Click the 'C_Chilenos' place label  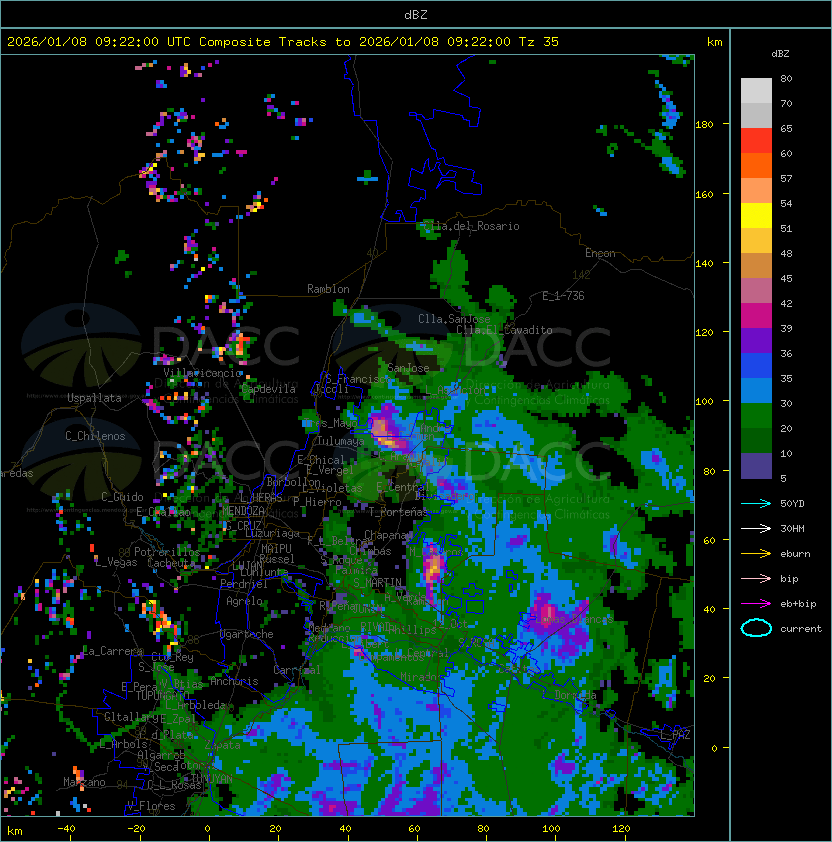pos(95,436)
